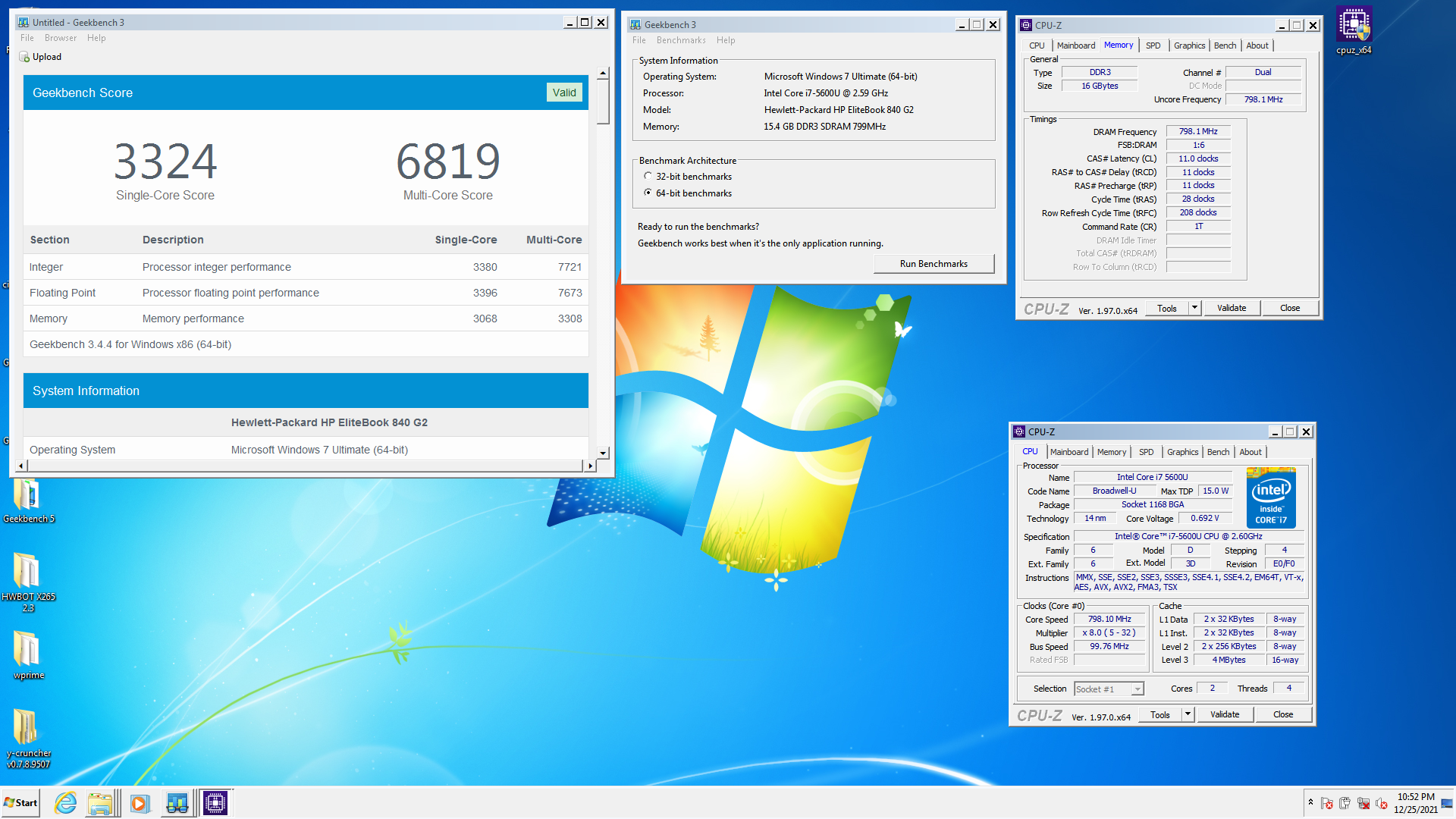Click scroll right arrow in Geekbench results
The width and height of the screenshot is (1456, 819).
590,466
